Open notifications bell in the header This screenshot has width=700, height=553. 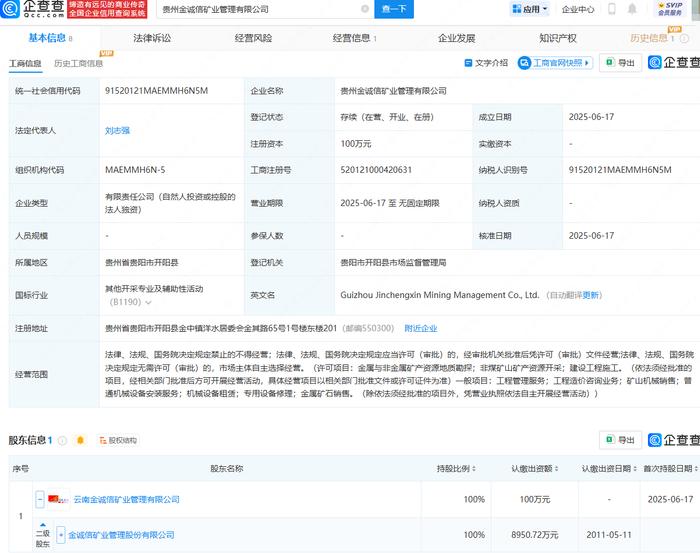click(632, 9)
